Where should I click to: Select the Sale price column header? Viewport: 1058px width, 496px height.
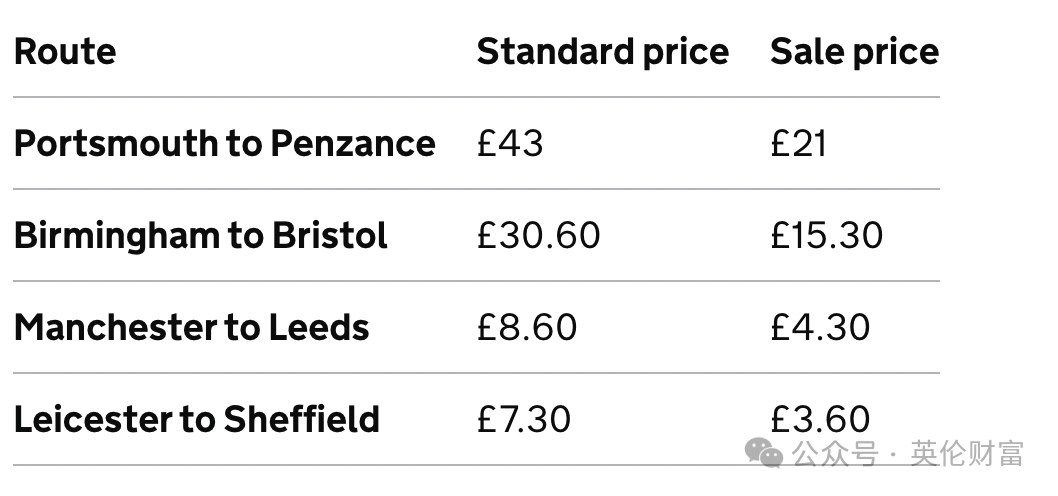click(x=854, y=51)
